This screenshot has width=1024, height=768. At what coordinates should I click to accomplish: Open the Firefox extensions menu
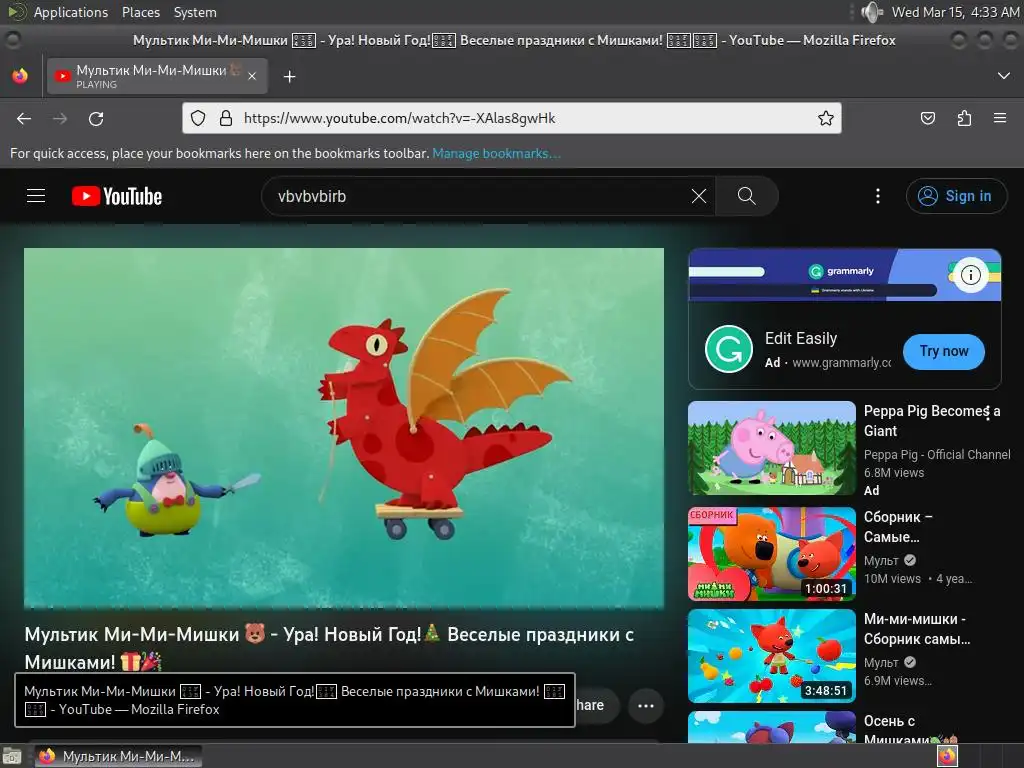pos(964,118)
